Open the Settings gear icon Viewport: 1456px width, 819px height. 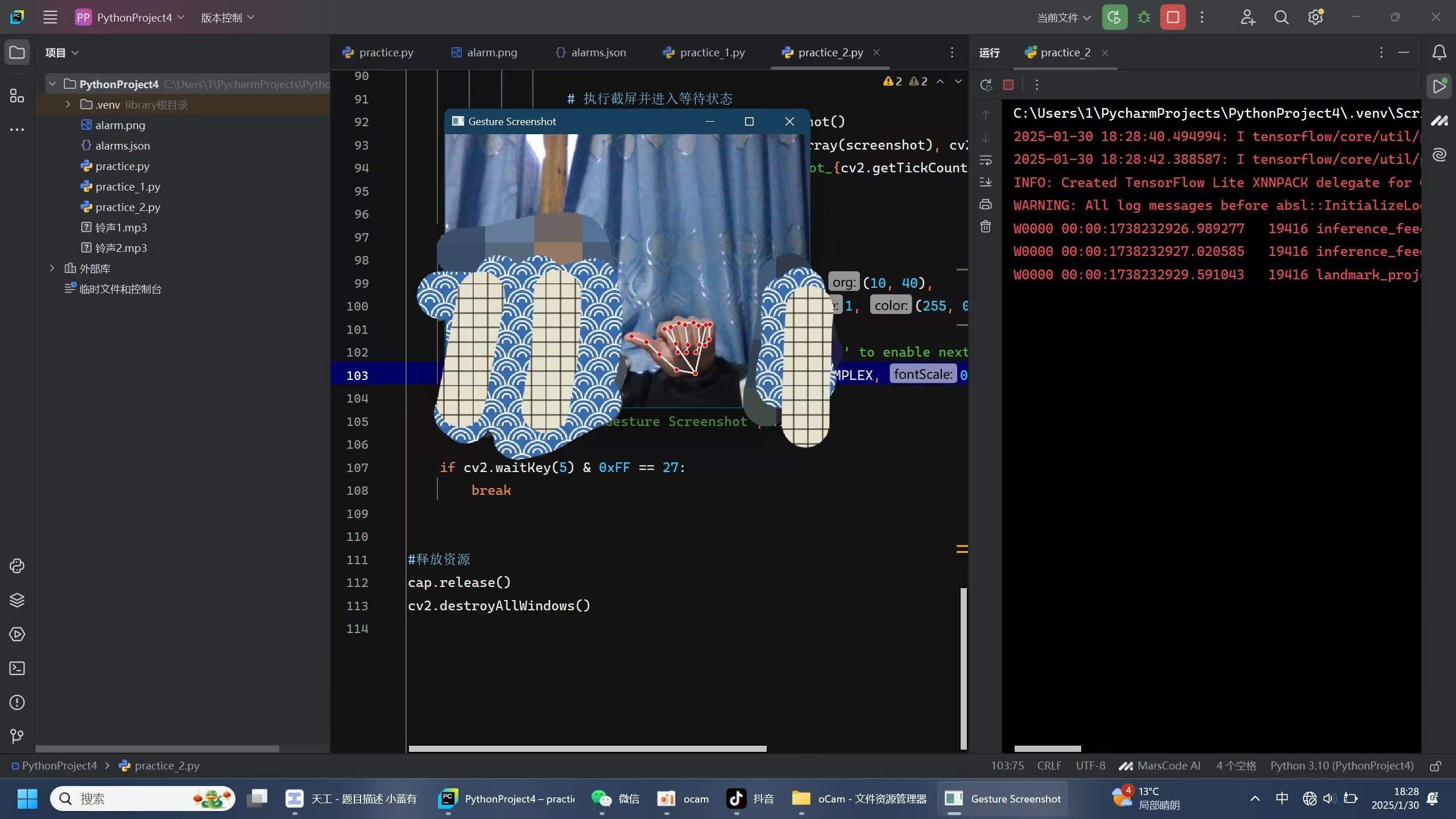[x=1316, y=17]
